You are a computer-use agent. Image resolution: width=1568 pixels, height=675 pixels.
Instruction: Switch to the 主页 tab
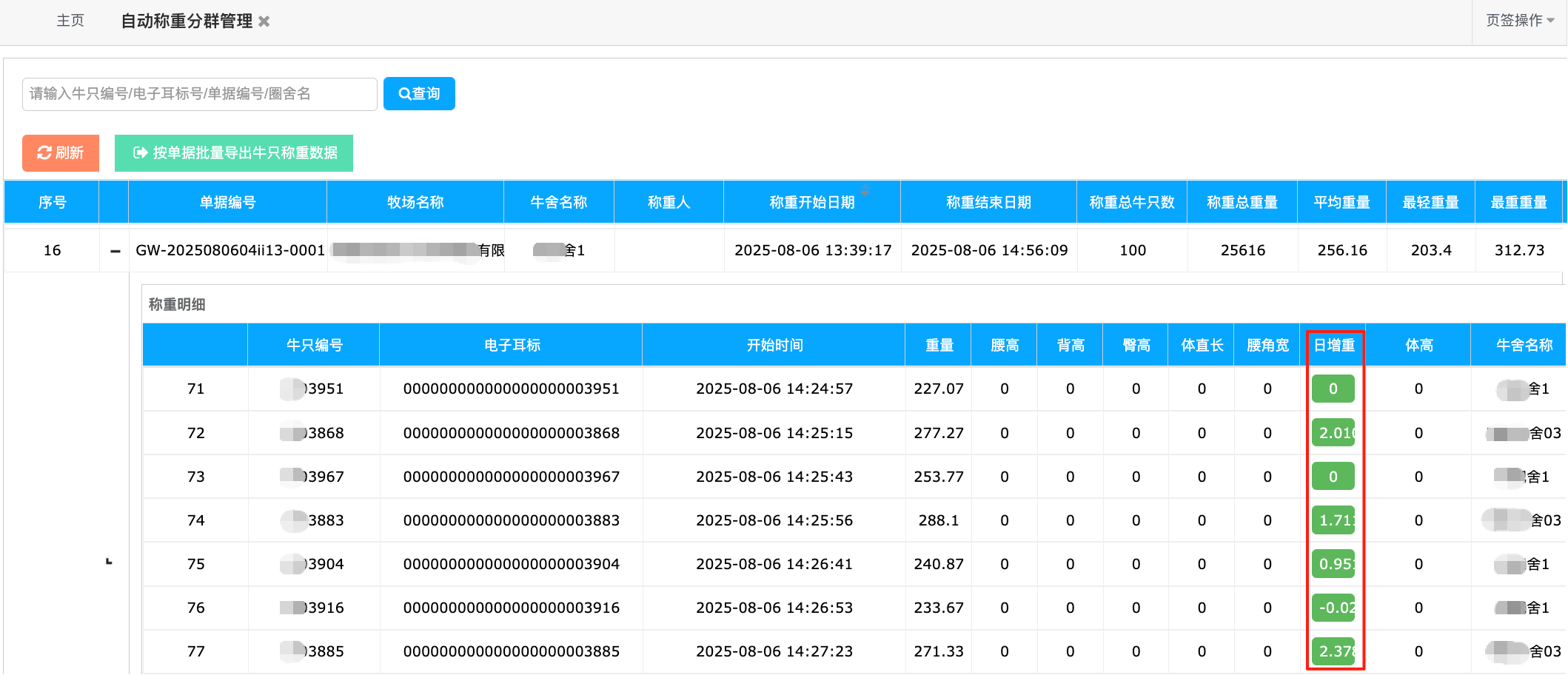70,21
